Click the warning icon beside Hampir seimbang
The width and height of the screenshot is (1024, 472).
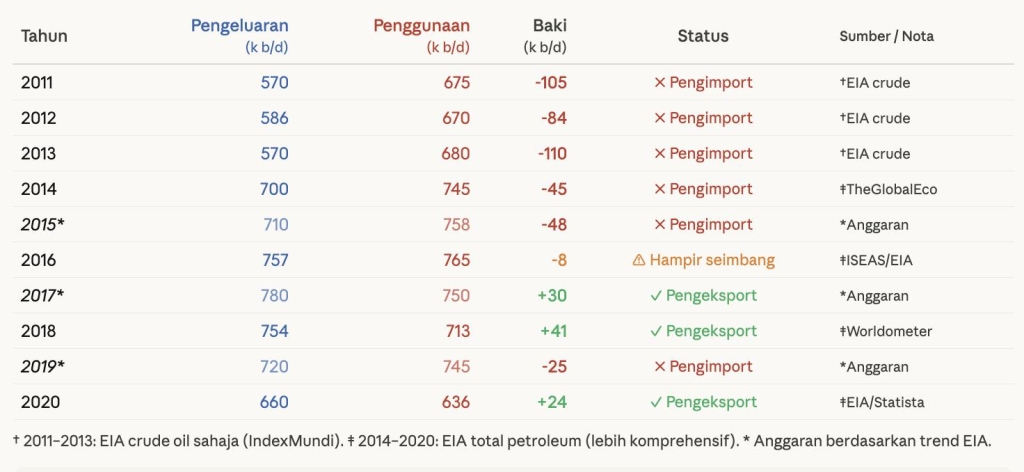coord(639,260)
